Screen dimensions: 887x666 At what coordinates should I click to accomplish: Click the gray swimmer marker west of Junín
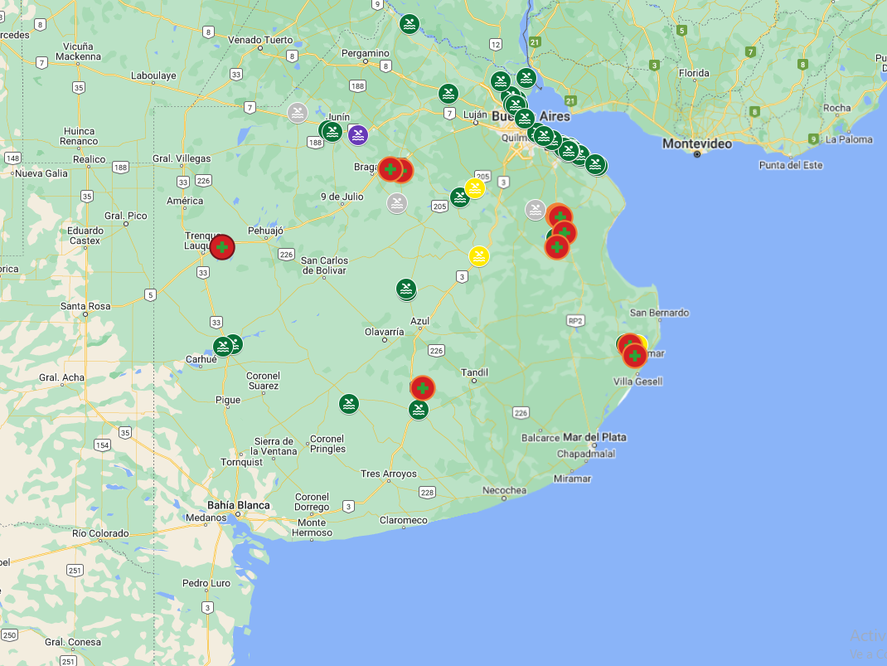coord(298,113)
